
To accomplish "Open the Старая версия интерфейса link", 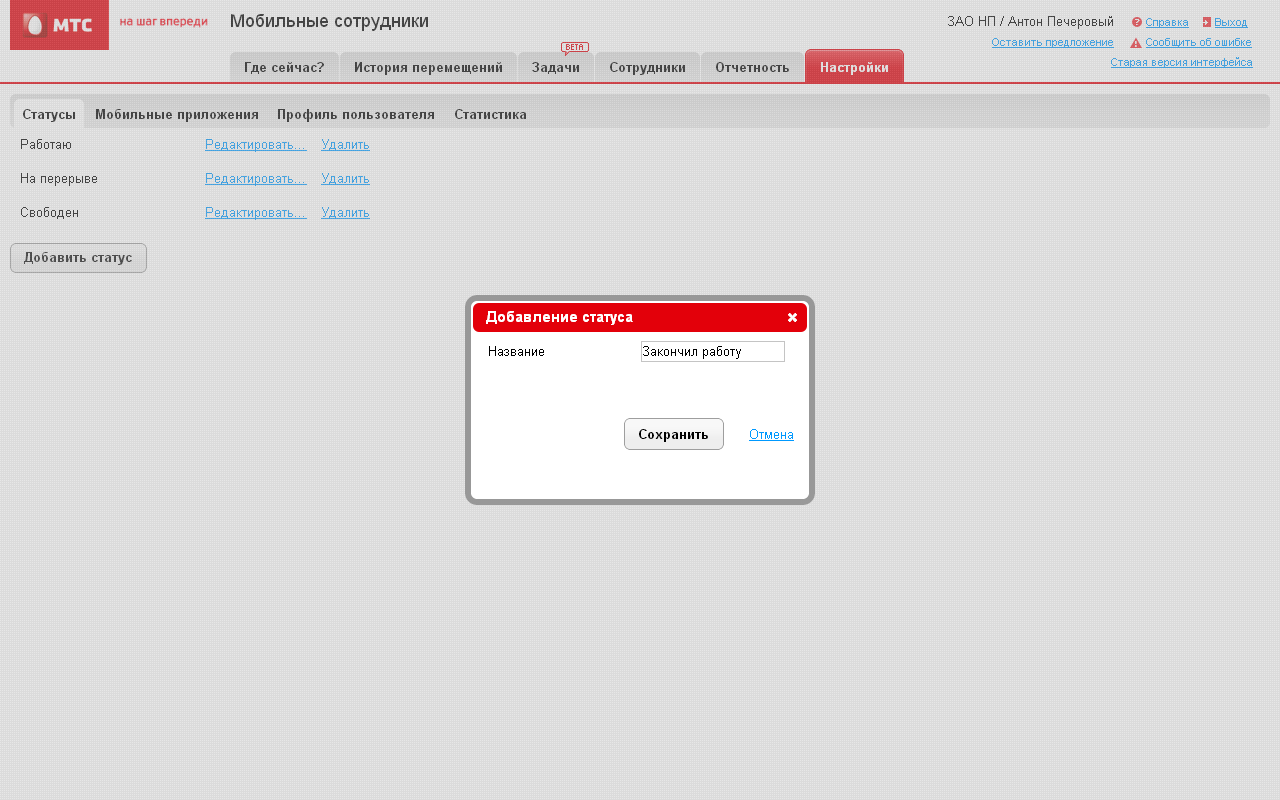I will (1181, 62).
